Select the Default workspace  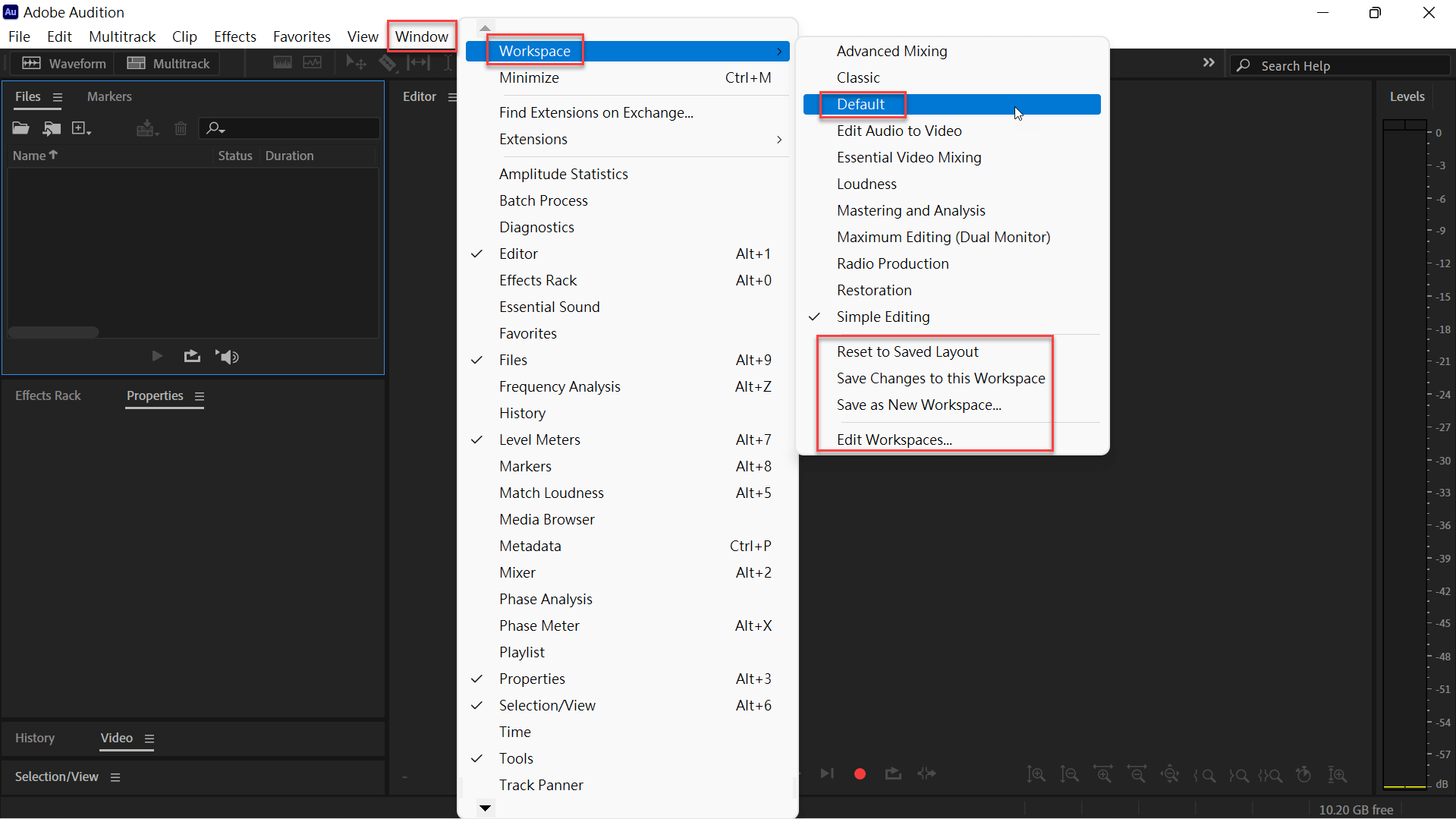951,104
